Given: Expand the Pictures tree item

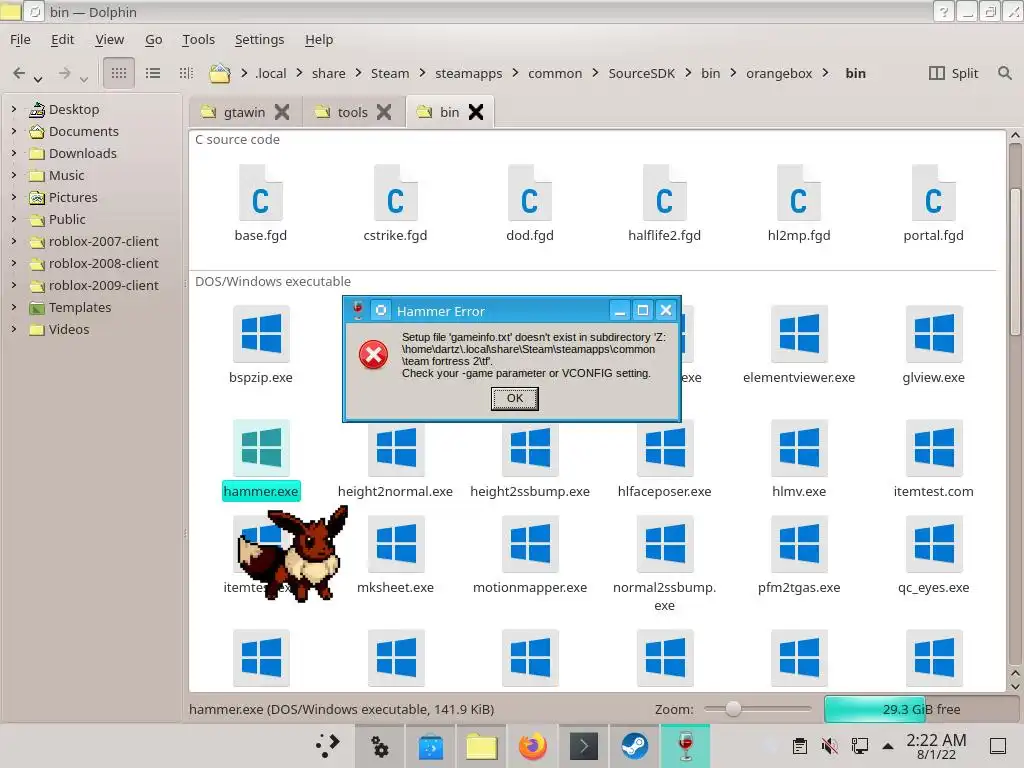Looking at the screenshot, I should [x=14, y=197].
